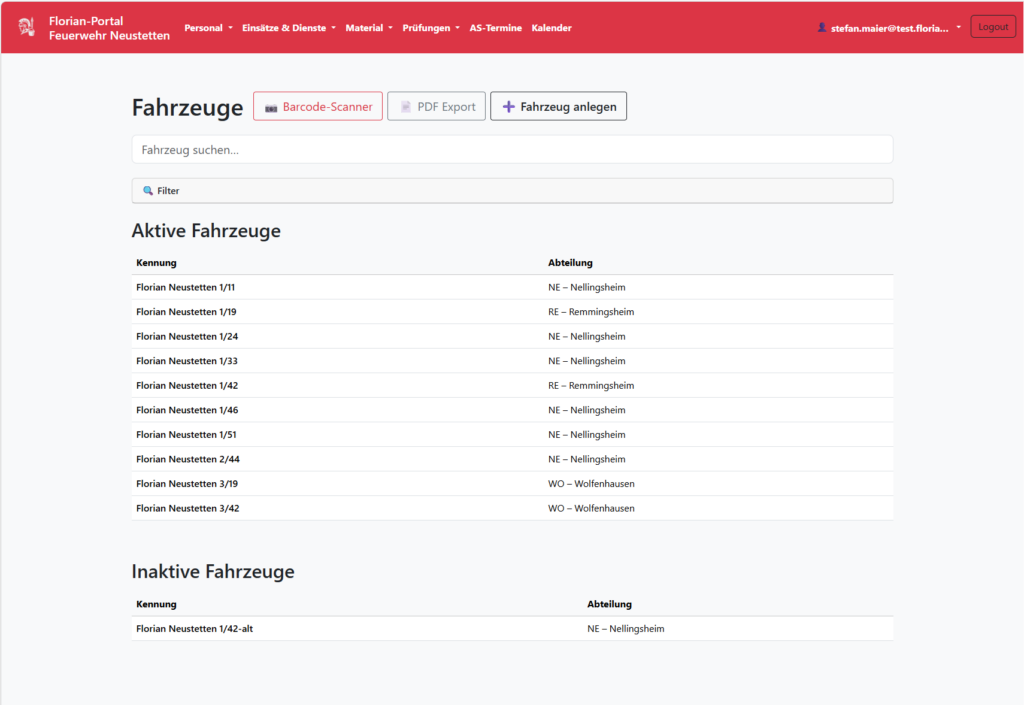1024x705 pixels.
Task: Click the user profile icon in navbar
Action: click(x=822, y=28)
